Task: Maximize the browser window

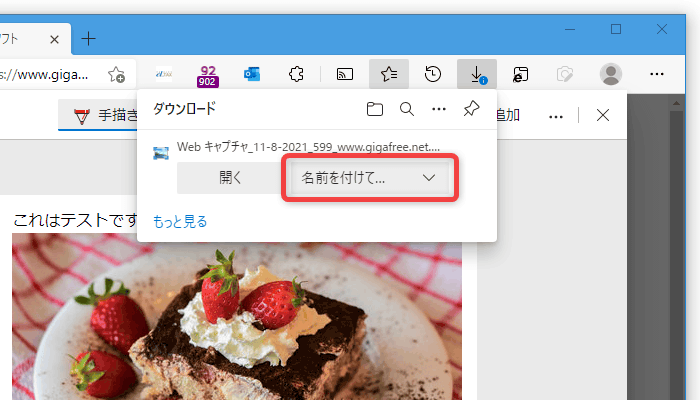Action: (x=616, y=29)
